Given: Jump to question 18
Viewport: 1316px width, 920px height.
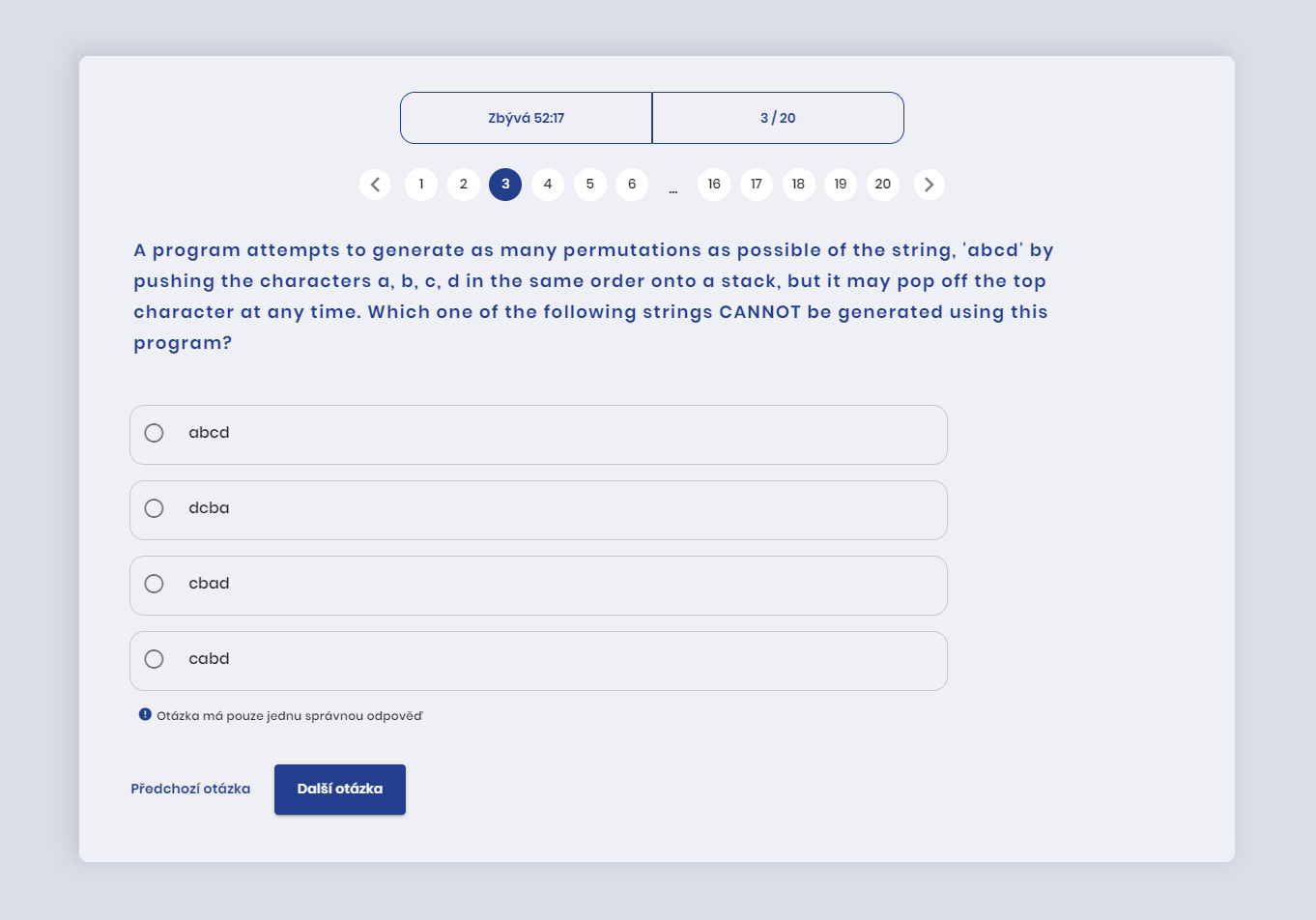Looking at the screenshot, I should click(x=798, y=185).
